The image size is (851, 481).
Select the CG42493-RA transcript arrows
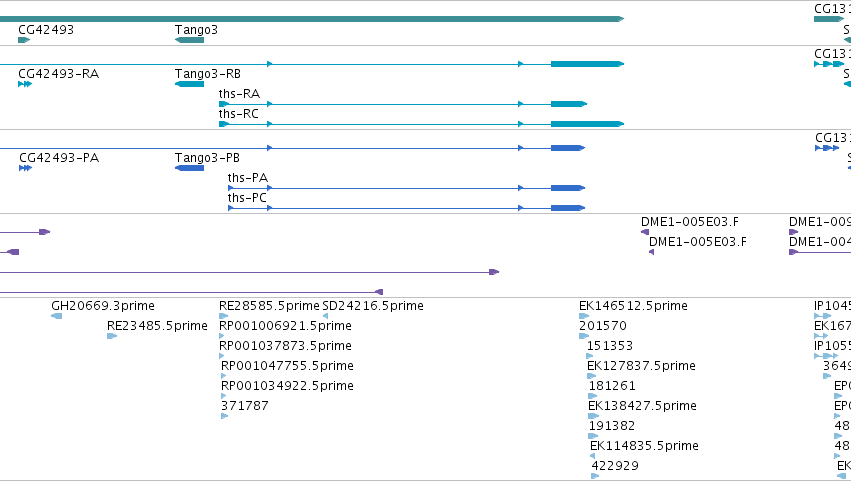25,84
